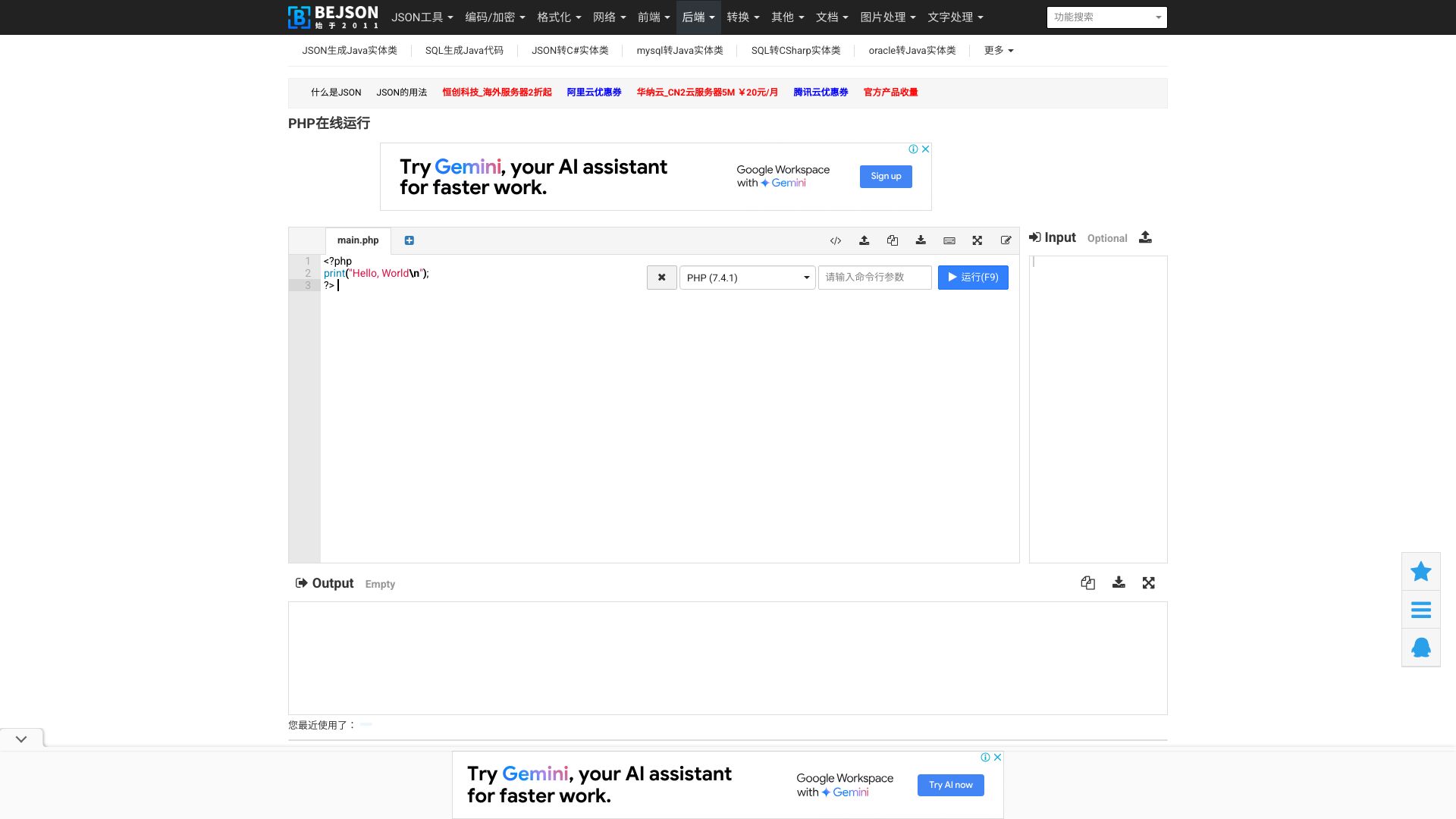
Task: Click the command line arguments input field
Action: (x=874, y=278)
